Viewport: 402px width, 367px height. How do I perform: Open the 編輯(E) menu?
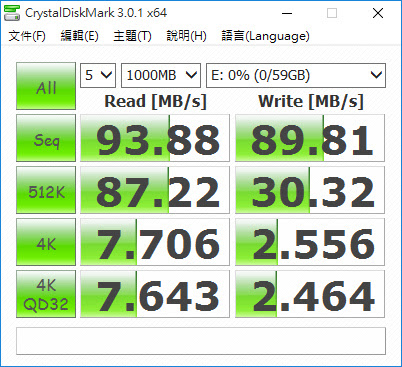(x=79, y=36)
